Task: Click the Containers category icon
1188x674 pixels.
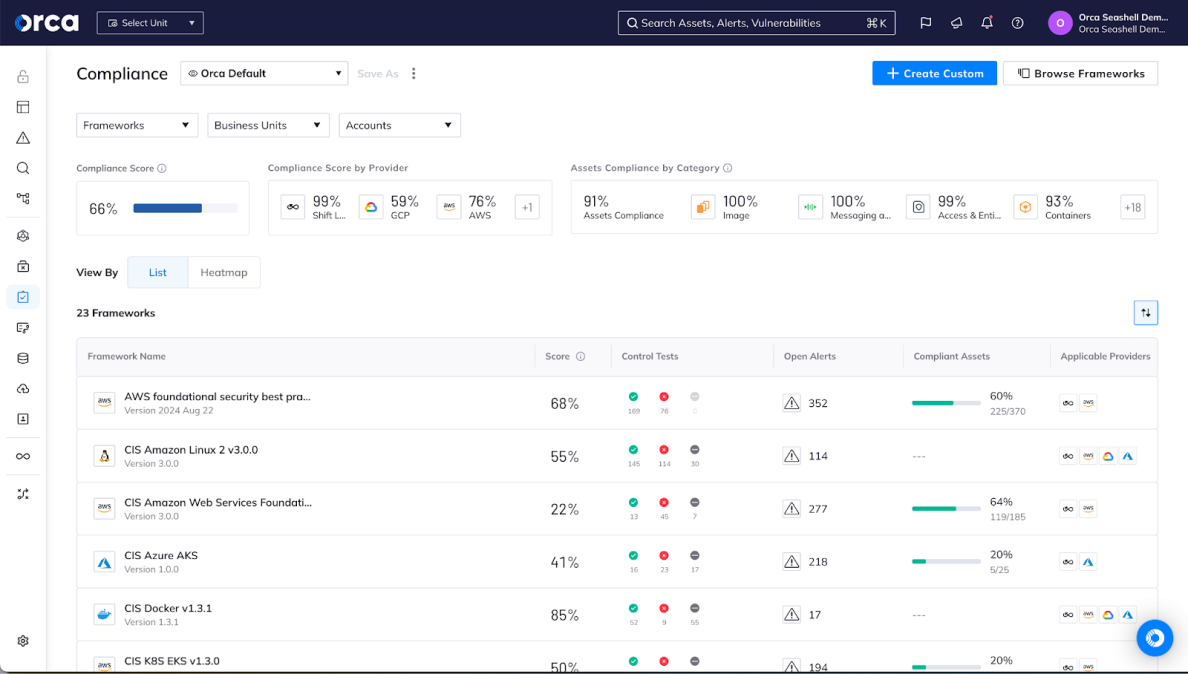Action: point(1025,207)
